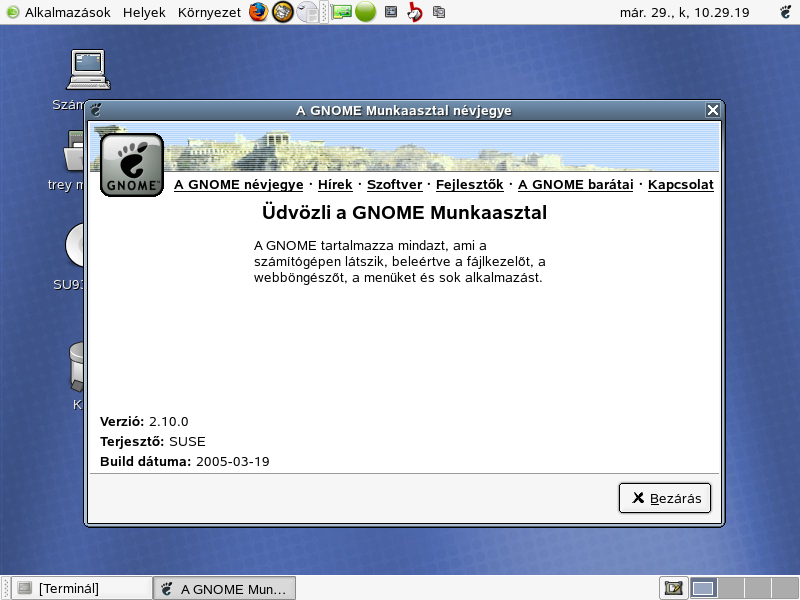
Task: Open the Helyek menu
Action: [144, 12]
